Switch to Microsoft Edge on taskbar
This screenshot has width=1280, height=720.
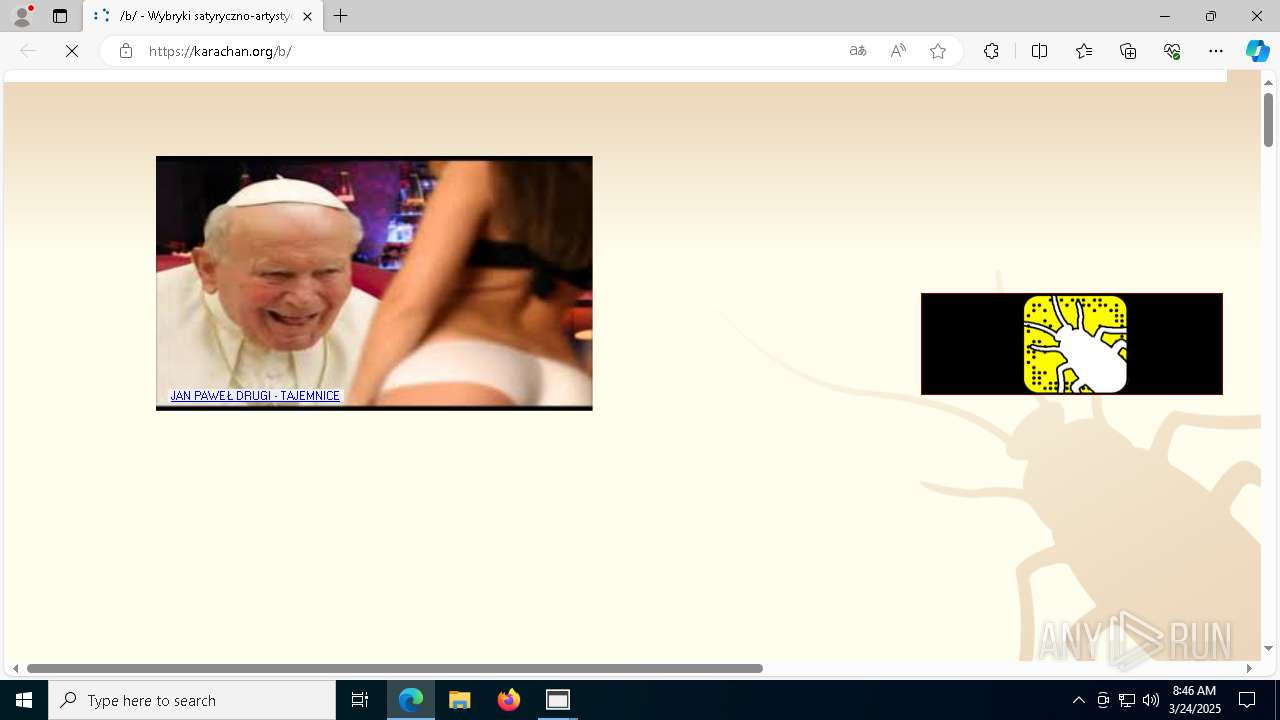[411, 700]
